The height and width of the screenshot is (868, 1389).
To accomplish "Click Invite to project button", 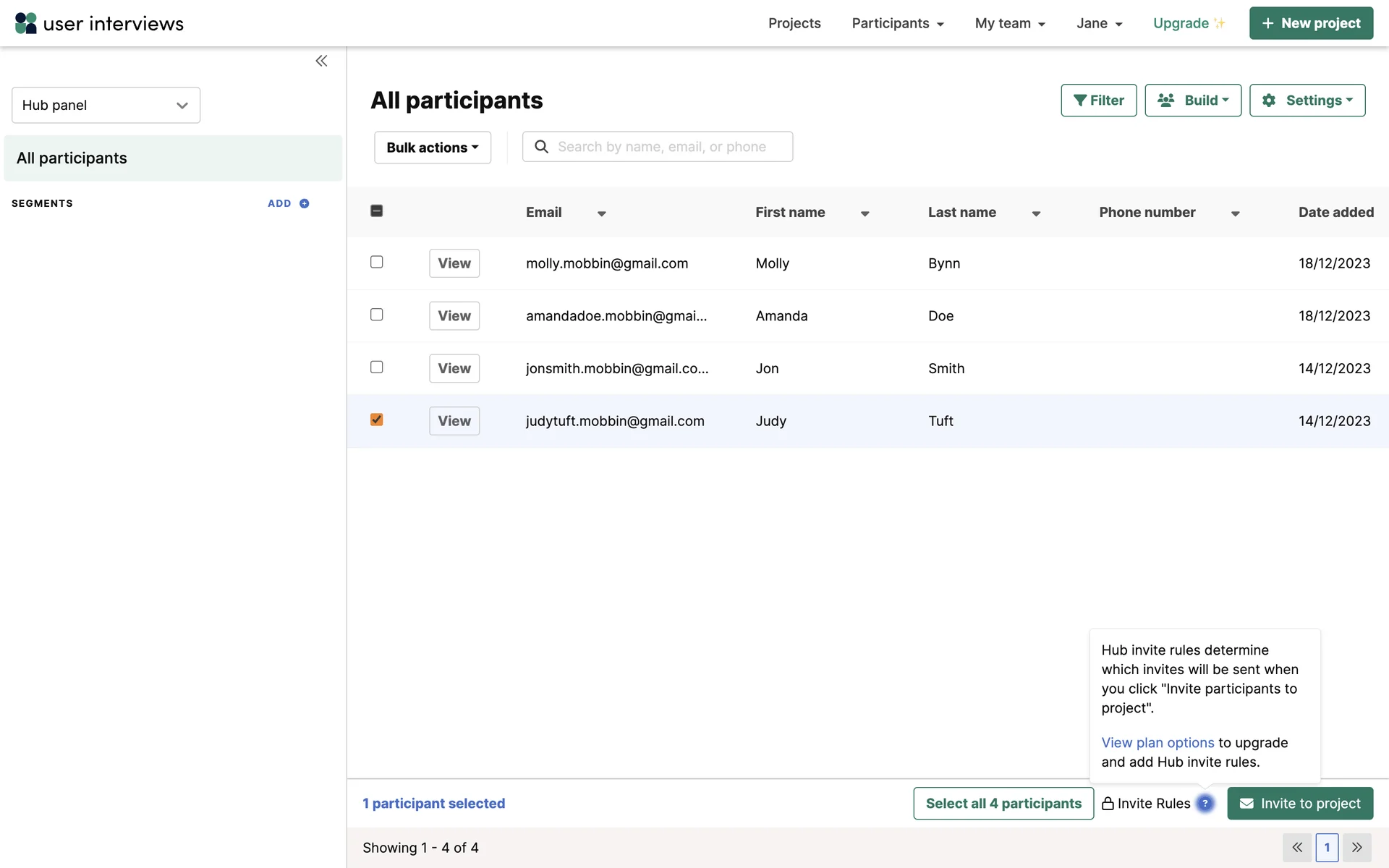I will click(x=1299, y=803).
